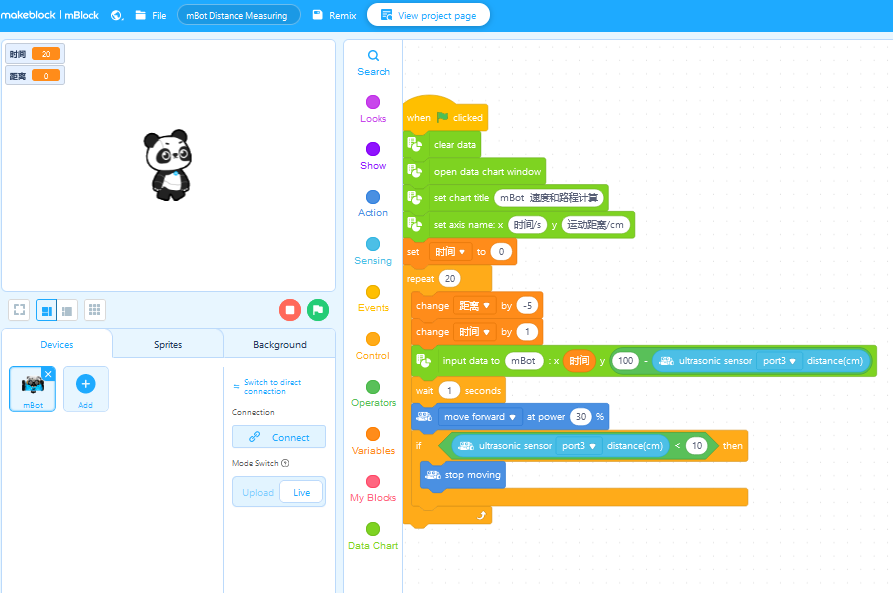
Task: Edit the less-than comparison value 10
Action: pyautogui.click(x=697, y=445)
